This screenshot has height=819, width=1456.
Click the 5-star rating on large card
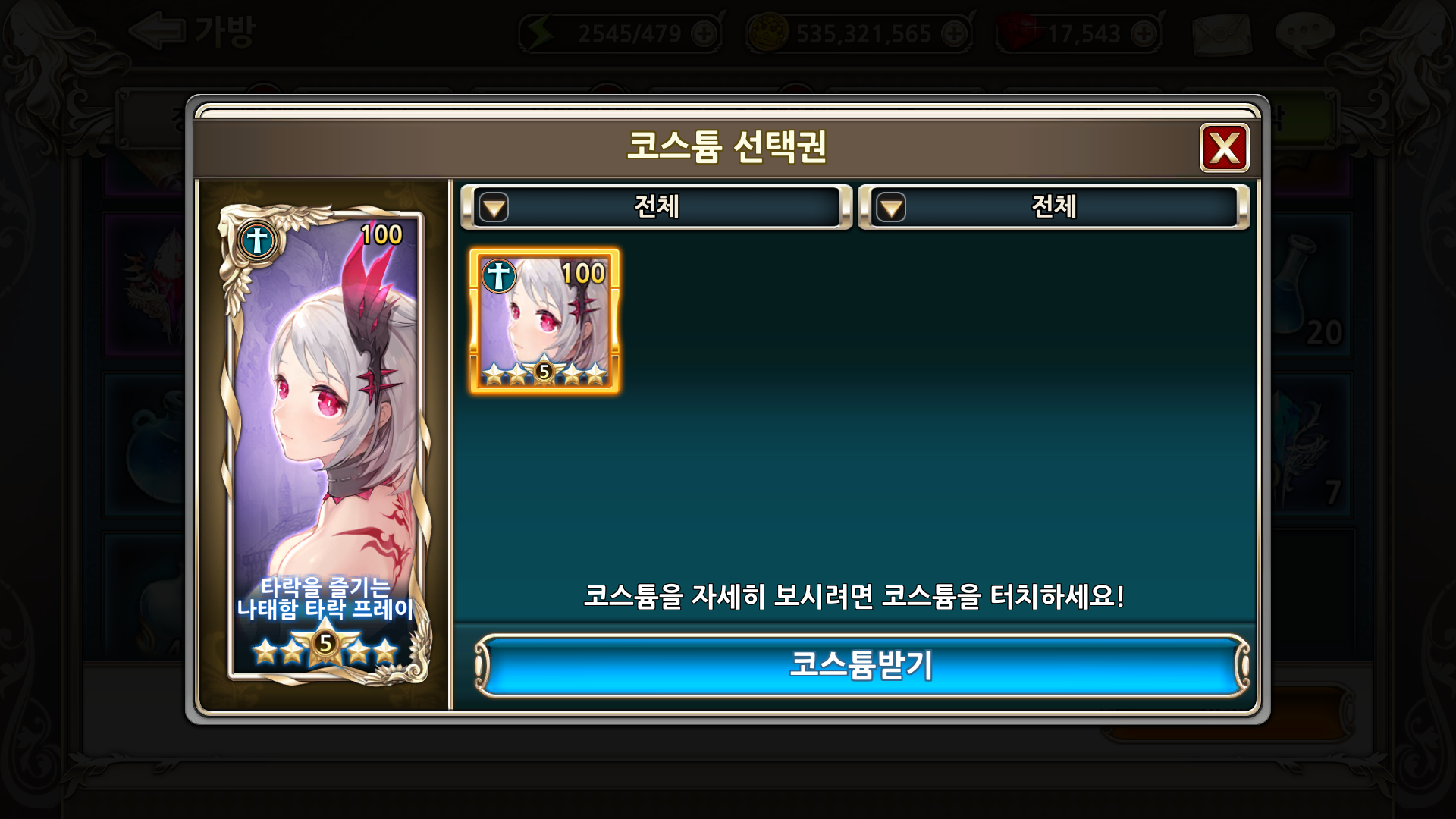(x=325, y=648)
